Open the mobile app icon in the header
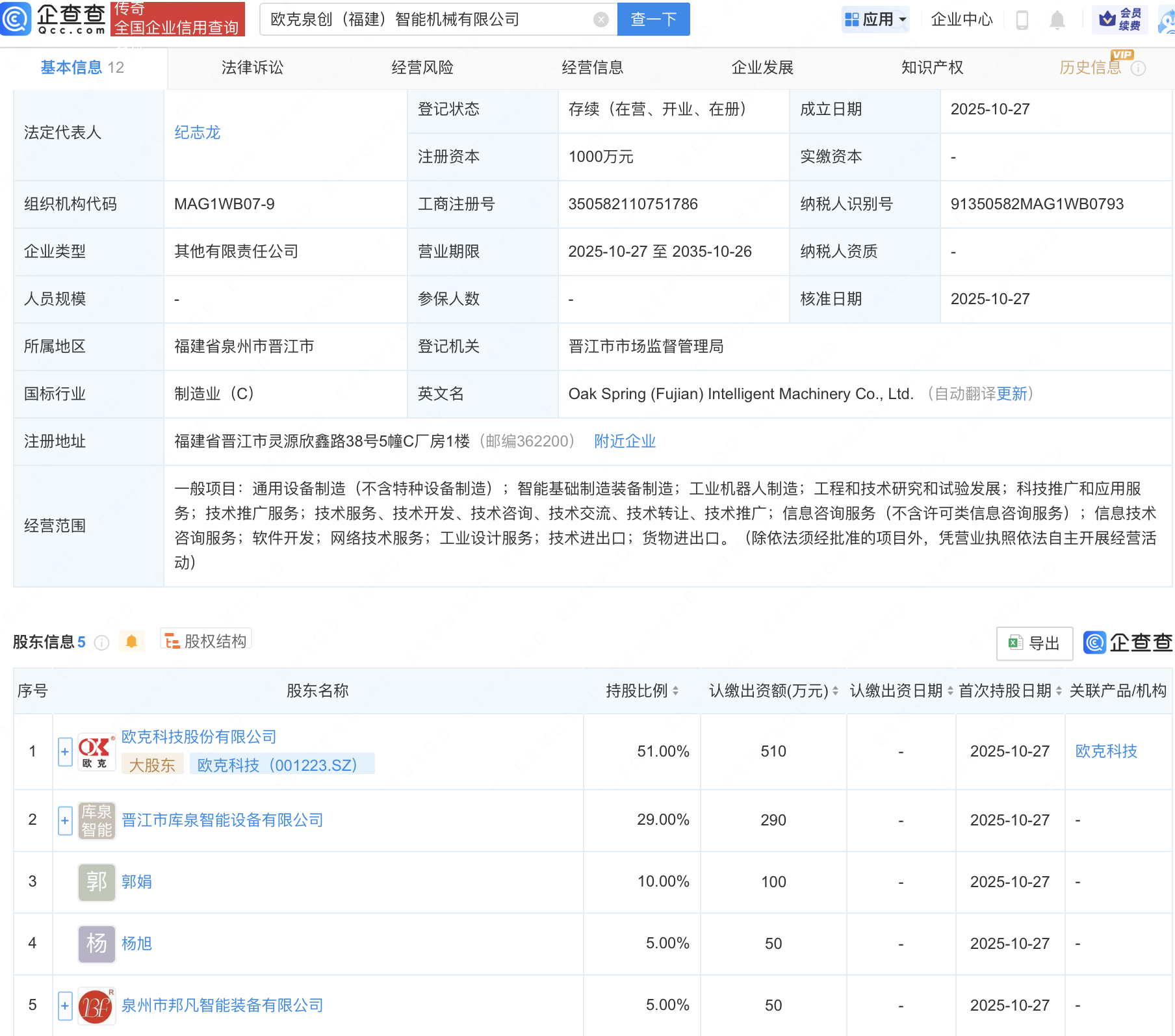Screen dimensions: 1175x1036 click(1022, 19)
